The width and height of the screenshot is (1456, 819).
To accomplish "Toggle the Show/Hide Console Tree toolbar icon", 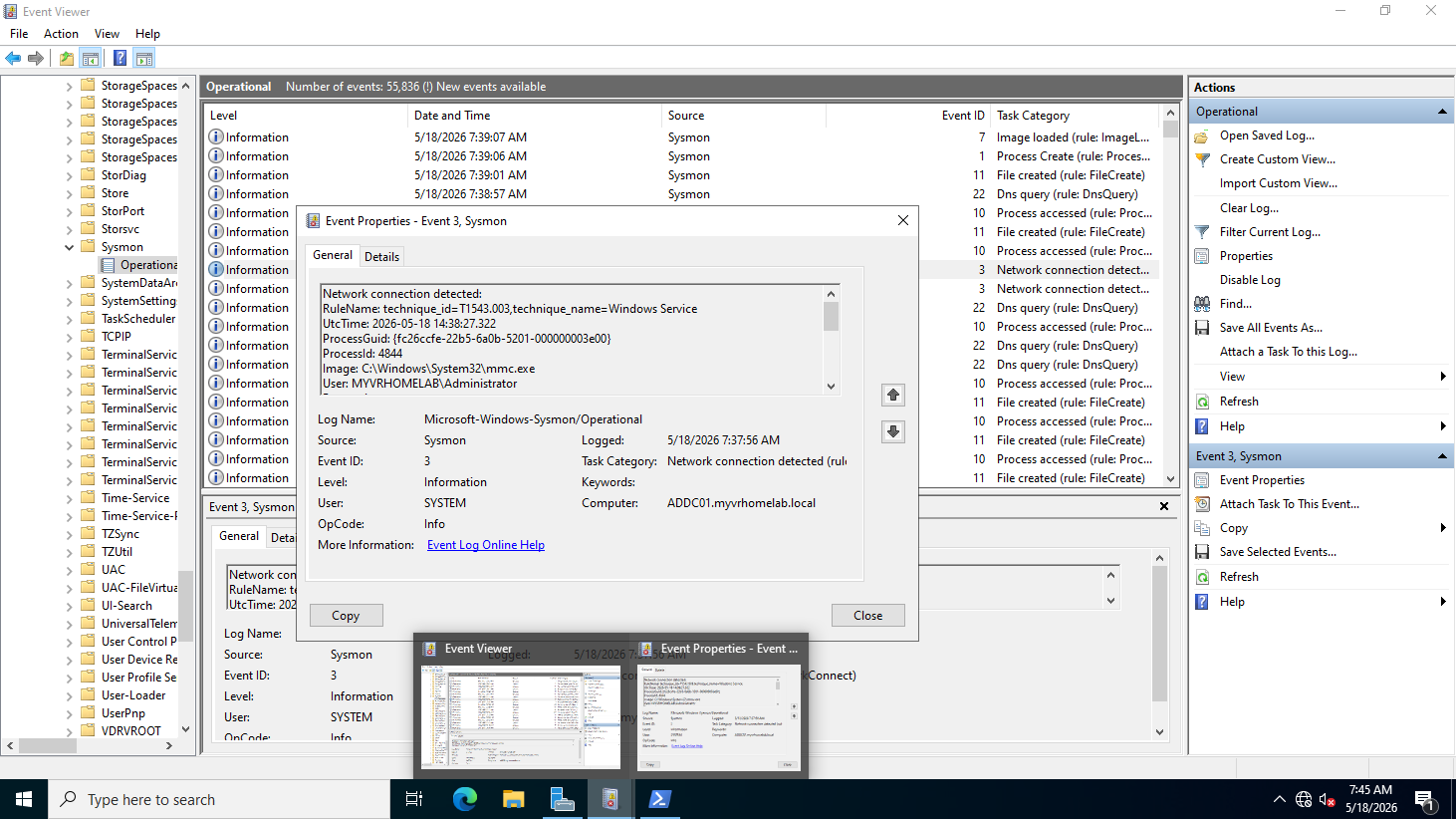I will [x=91, y=59].
